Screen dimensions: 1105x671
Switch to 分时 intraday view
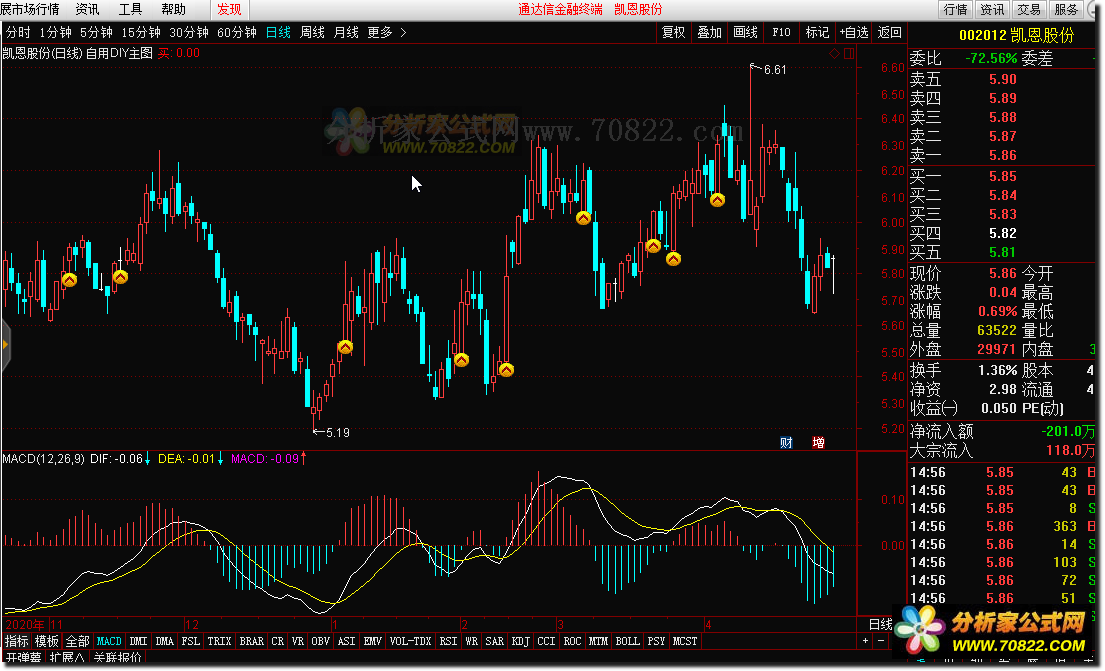(18, 32)
